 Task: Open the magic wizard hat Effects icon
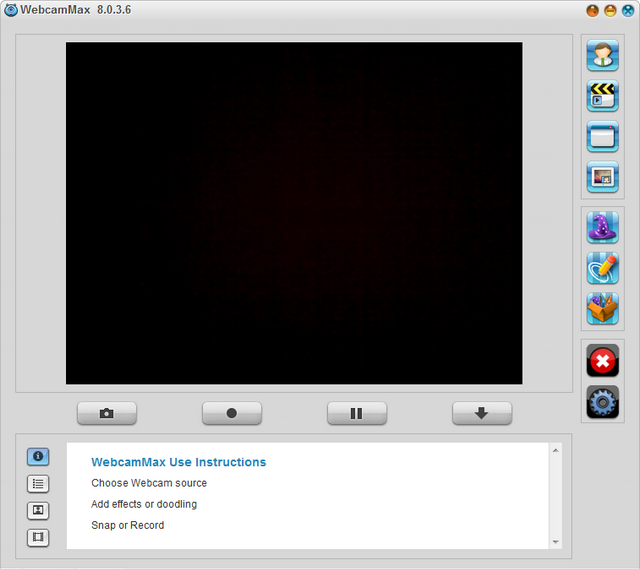[602, 227]
